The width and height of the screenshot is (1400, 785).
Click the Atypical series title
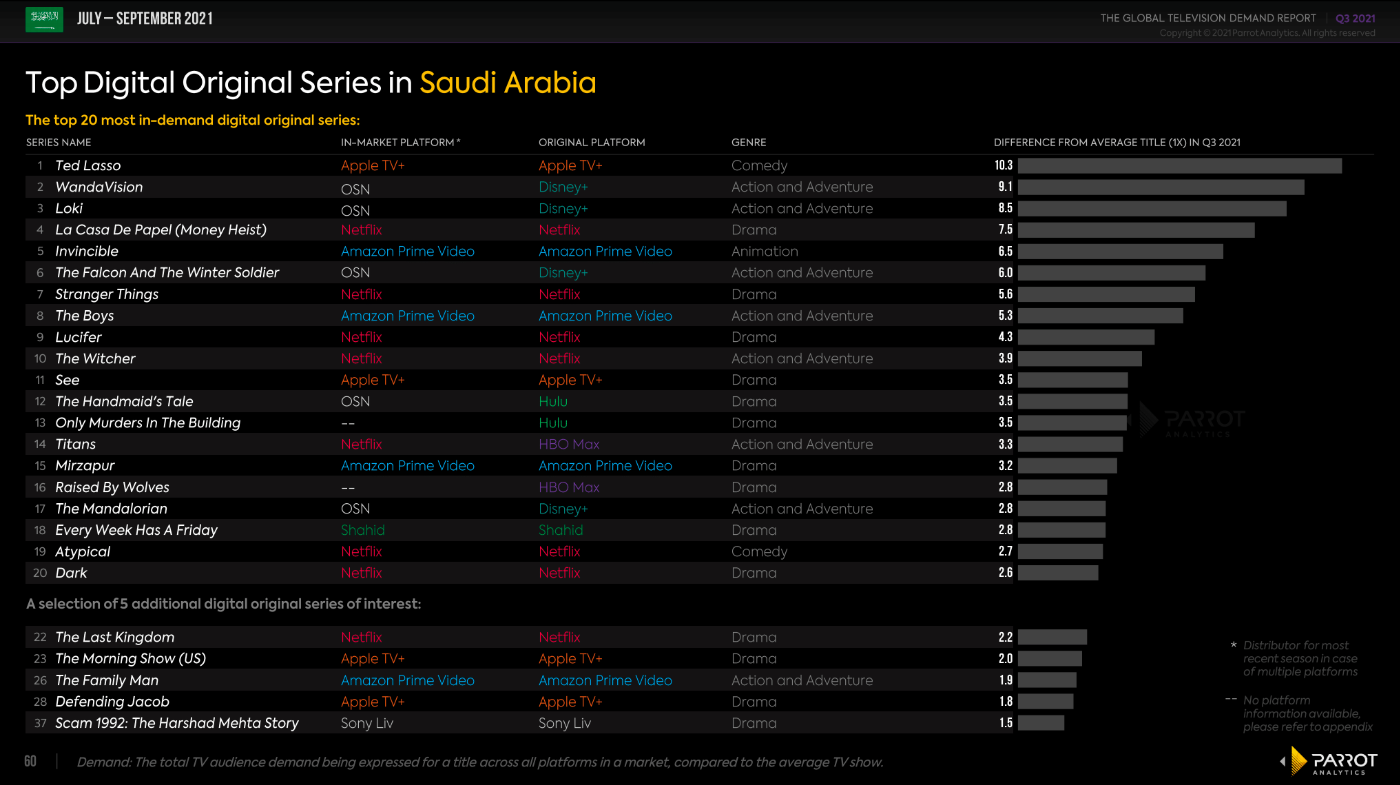pos(83,552)
